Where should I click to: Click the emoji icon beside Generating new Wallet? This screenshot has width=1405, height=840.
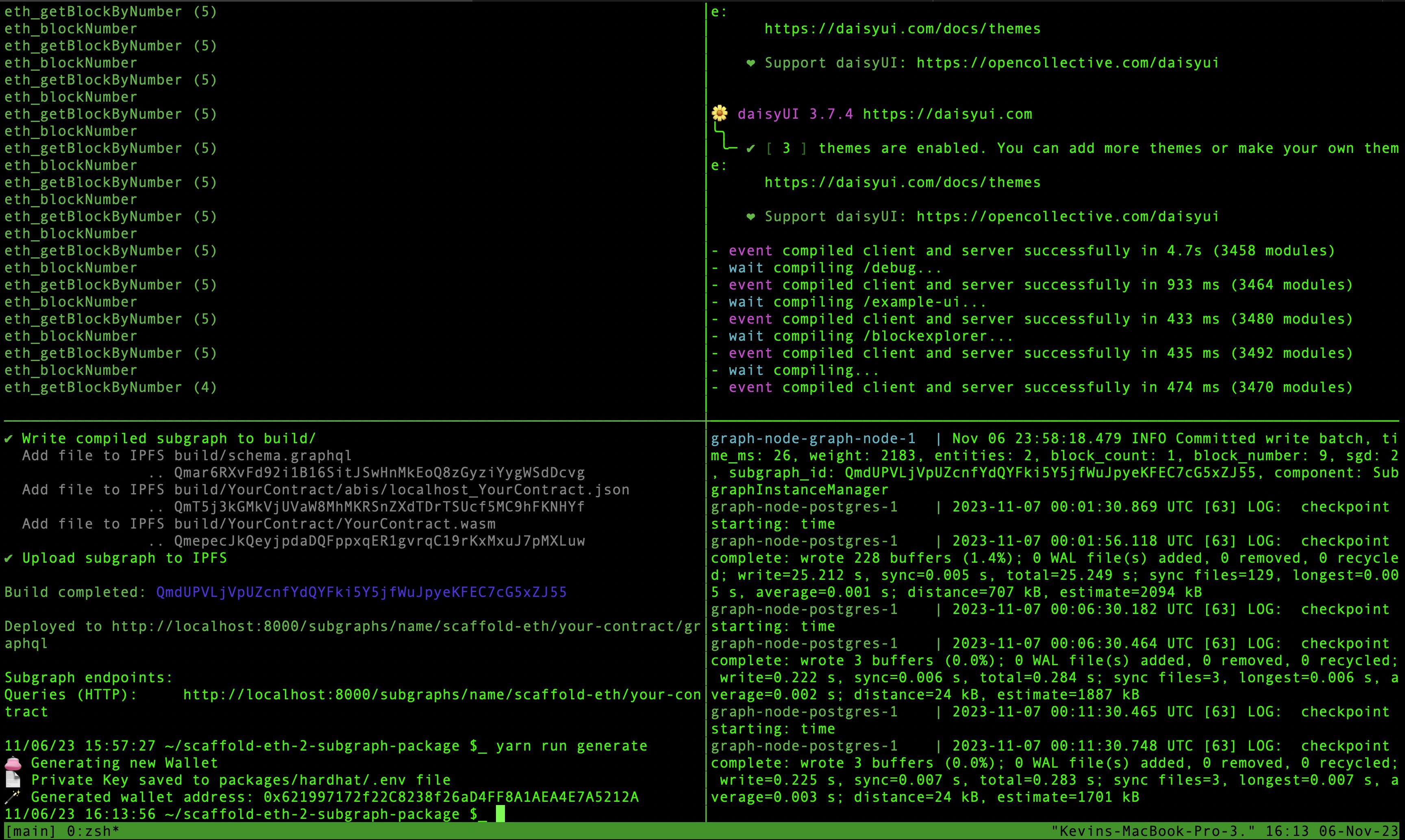13,764
